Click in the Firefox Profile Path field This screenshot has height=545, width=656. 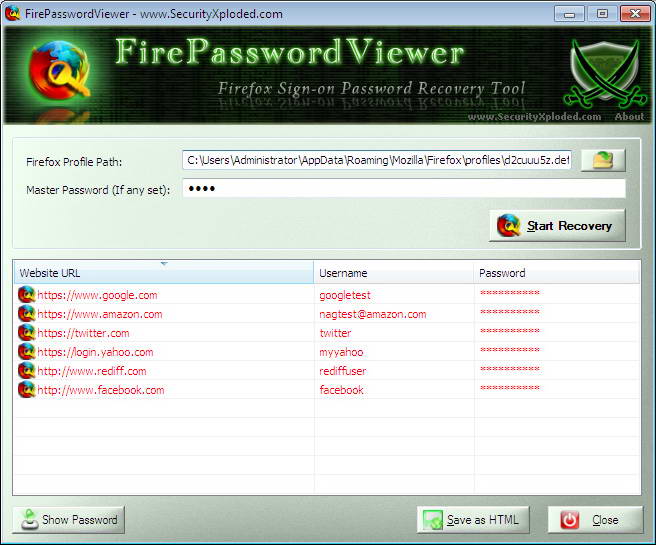377,160
